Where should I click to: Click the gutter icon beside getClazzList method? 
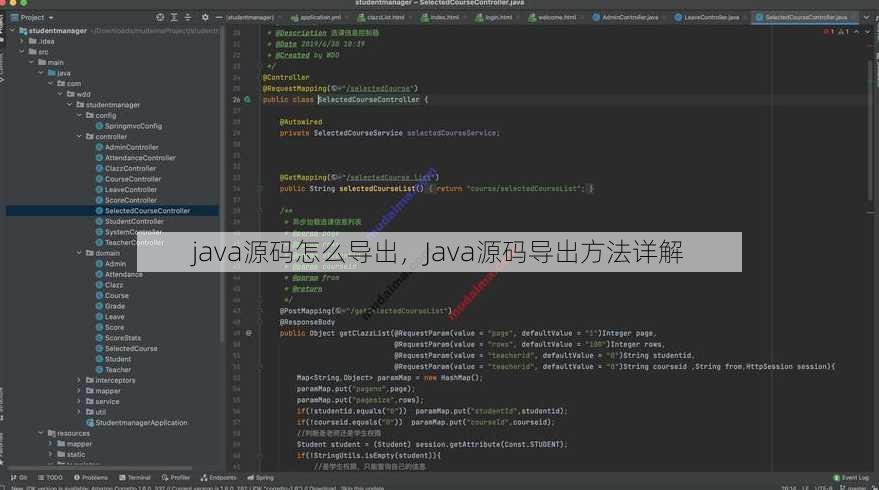click(248, 333)
